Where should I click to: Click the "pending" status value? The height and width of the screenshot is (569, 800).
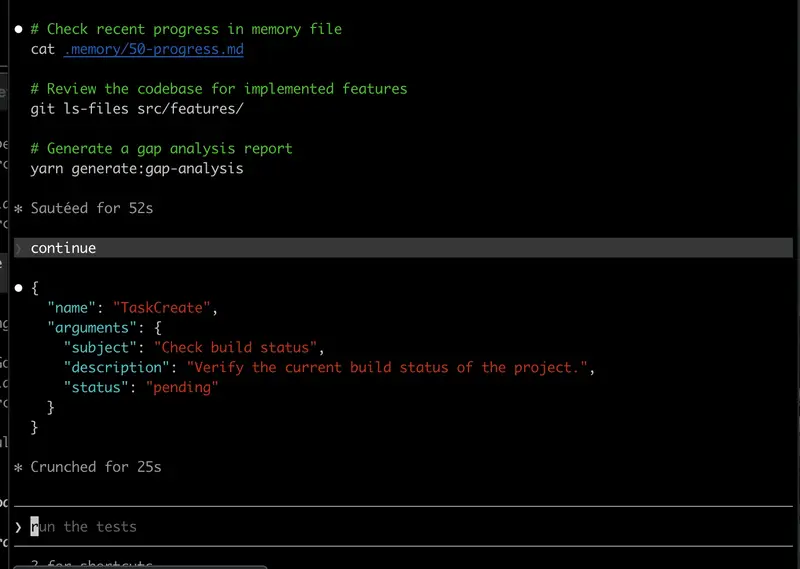pyautogui.click(x=182, y=387)
